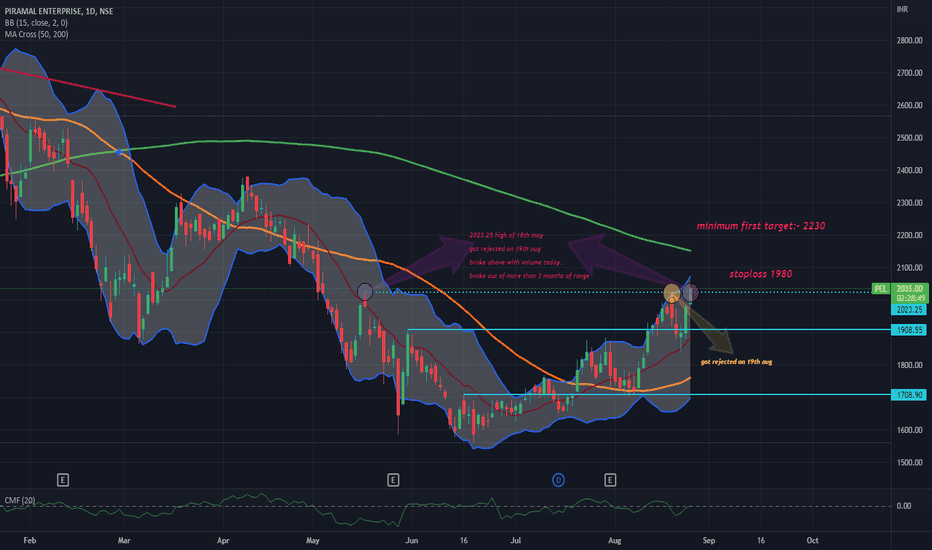Click PIRAMAL ENTERPRISE, 1D, NSE title
The height and width of the screenshot is (550, 932).
[x=59, y=11]
